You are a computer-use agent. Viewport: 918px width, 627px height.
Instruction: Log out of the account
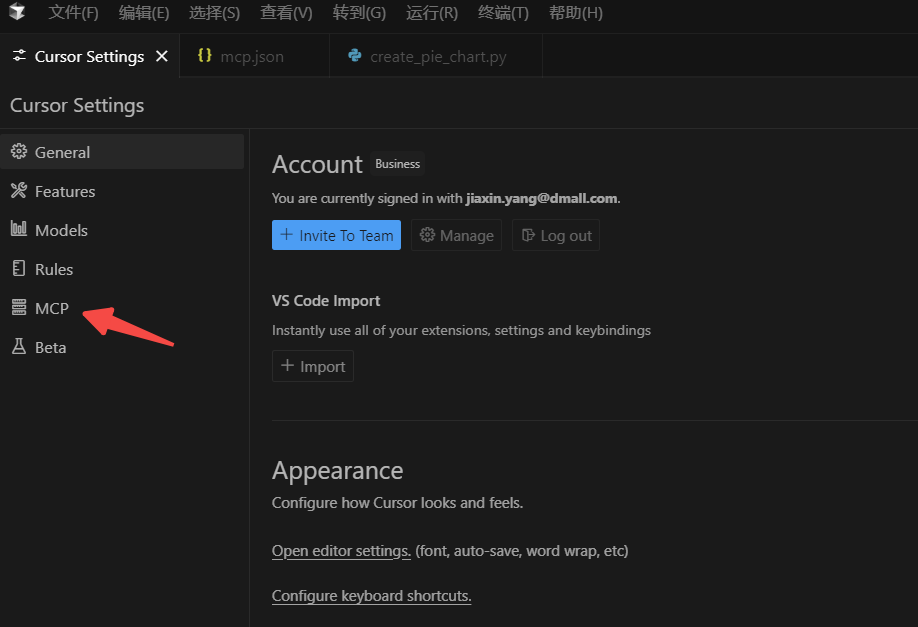coord(556,235)
